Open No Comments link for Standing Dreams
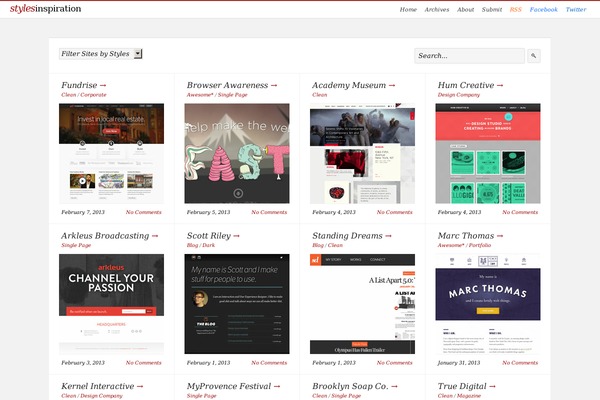600x400 pixels. point(395,362)
